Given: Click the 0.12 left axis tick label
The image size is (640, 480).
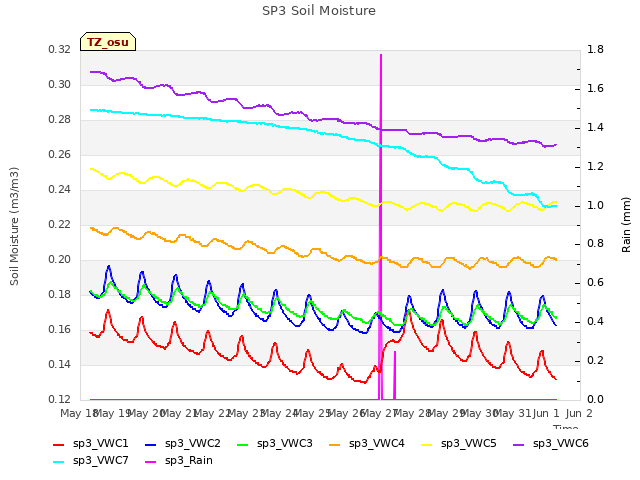Looking at the screenshot, I should coord(60,400).
